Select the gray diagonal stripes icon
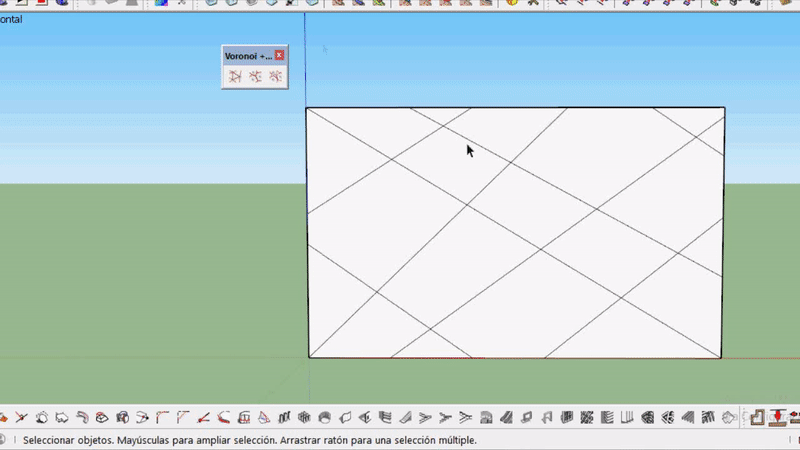800x450 pixels. click(688, 418)
